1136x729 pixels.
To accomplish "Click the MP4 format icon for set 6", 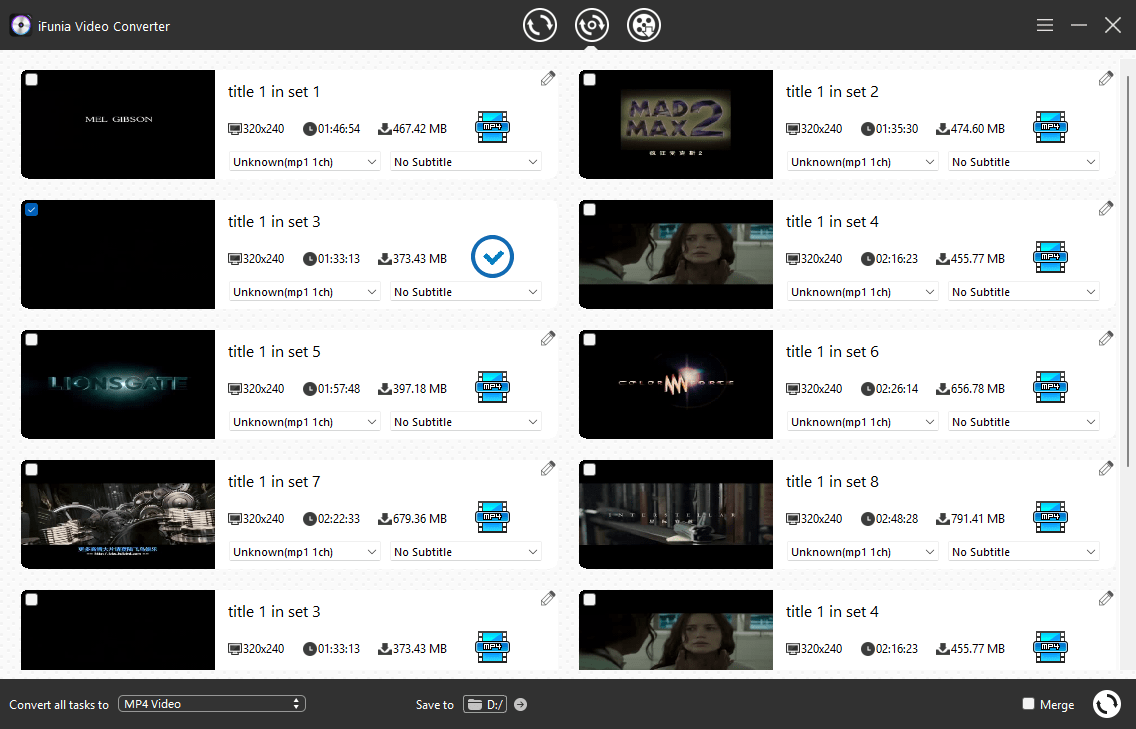I will 1050,387.
